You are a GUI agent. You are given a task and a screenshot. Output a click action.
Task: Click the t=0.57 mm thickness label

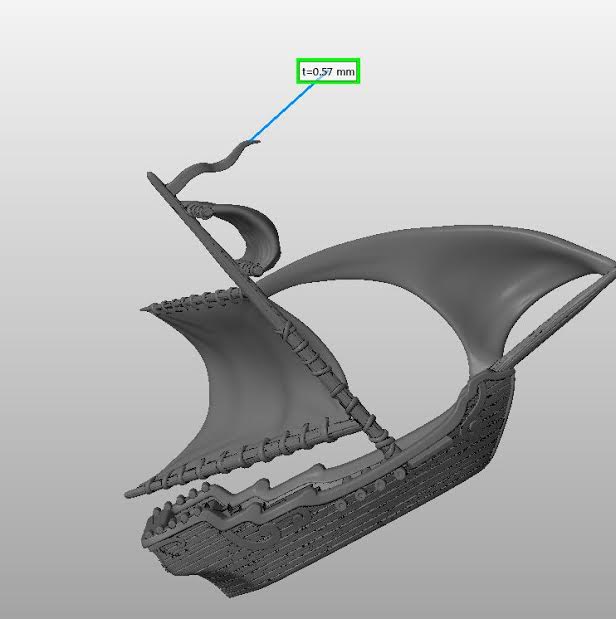328,71
